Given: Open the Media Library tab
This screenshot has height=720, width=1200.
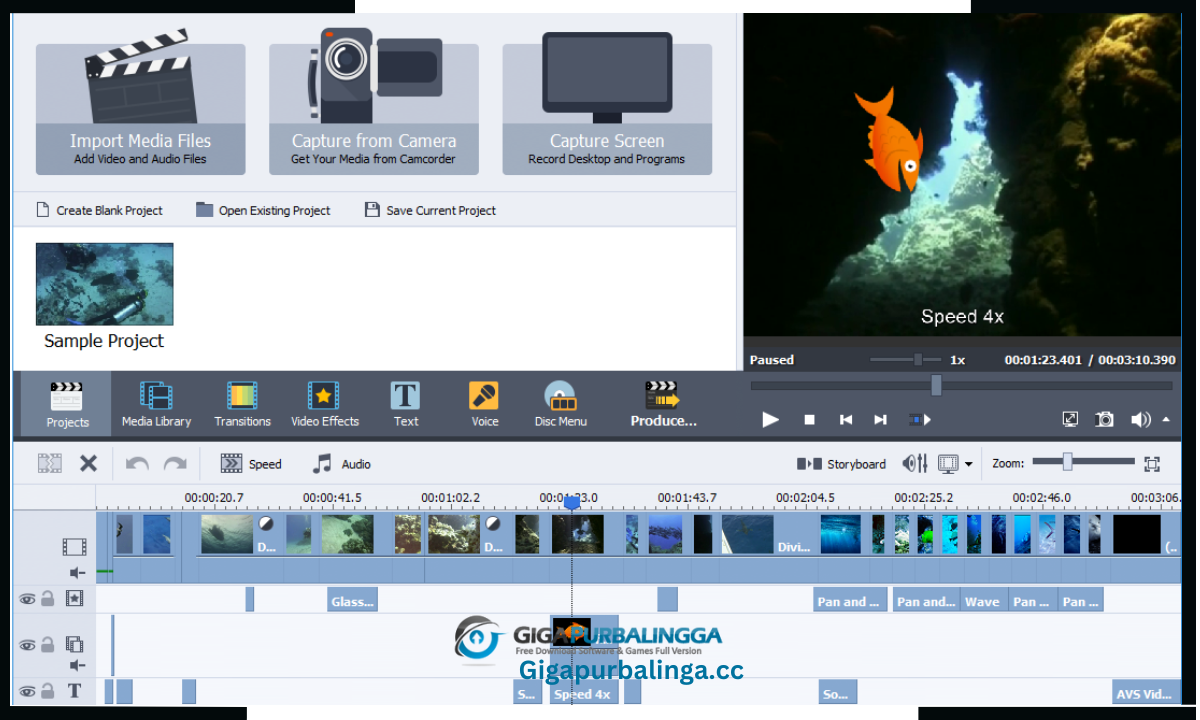Looking at the screenshot, I should tap(156, 404).
